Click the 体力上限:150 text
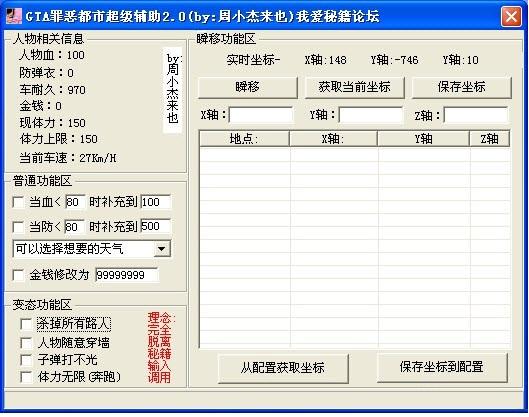Screen dimensions: 529x417 click(x=58, y=139)
